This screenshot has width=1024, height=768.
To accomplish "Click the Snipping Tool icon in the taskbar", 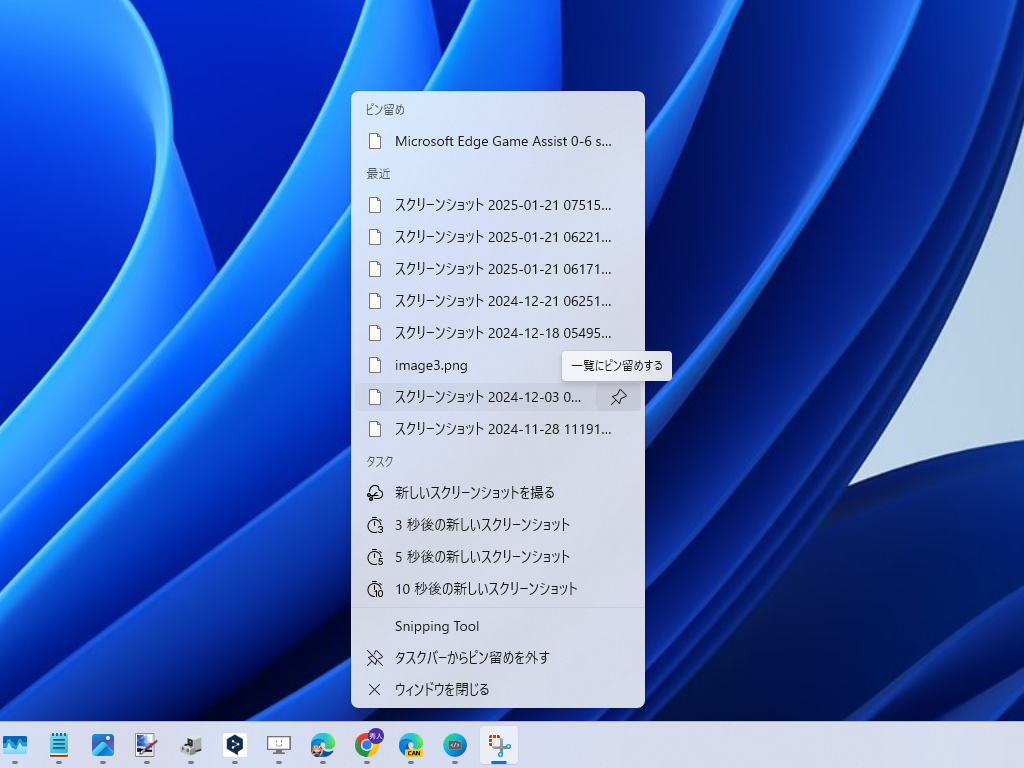I will click(x=498, y=745).
